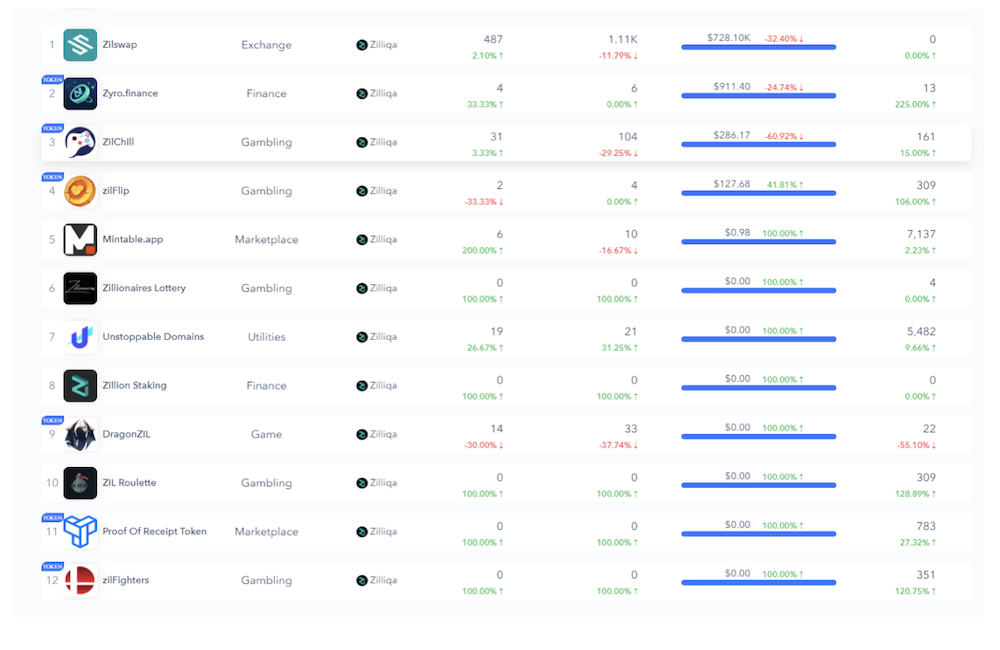Open the Mintable.app name link
The image size is (1000, 650).
133,239
